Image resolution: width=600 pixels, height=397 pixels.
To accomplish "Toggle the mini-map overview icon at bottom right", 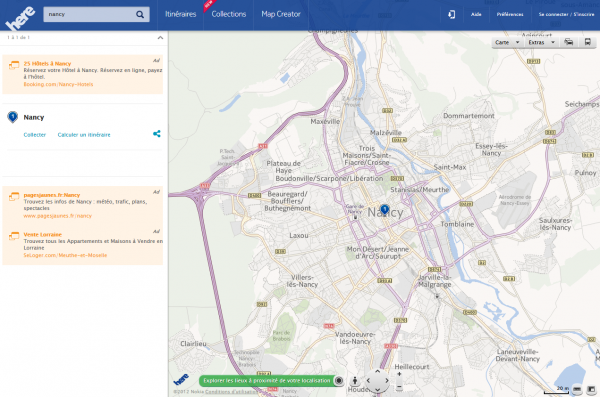I will (x=591, y=389).
